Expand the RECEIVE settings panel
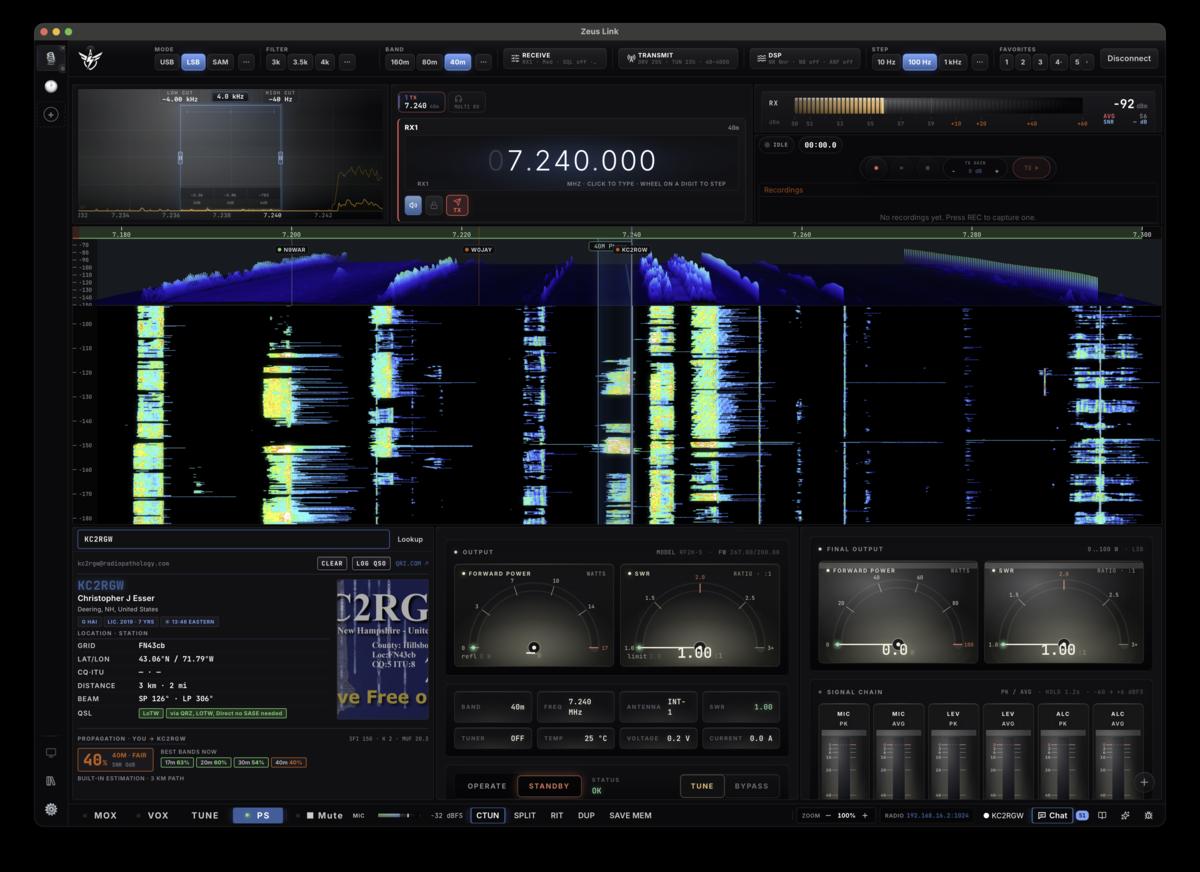Screen dimensions: 1200x872 555,59
